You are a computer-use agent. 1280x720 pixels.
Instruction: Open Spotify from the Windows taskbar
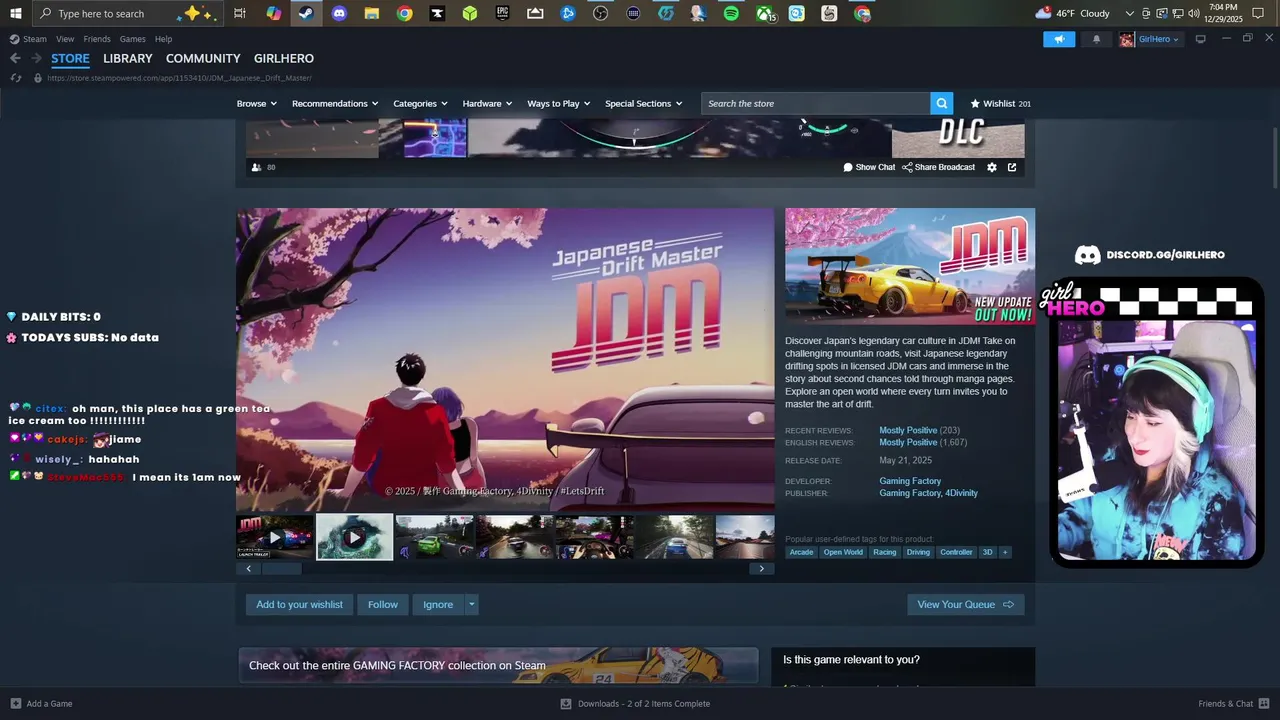tap(731, 13)
